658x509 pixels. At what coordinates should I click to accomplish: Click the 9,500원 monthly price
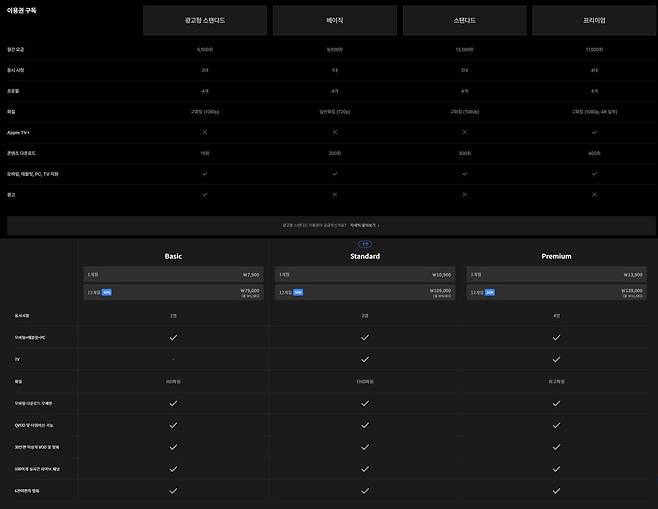(335, 50)
